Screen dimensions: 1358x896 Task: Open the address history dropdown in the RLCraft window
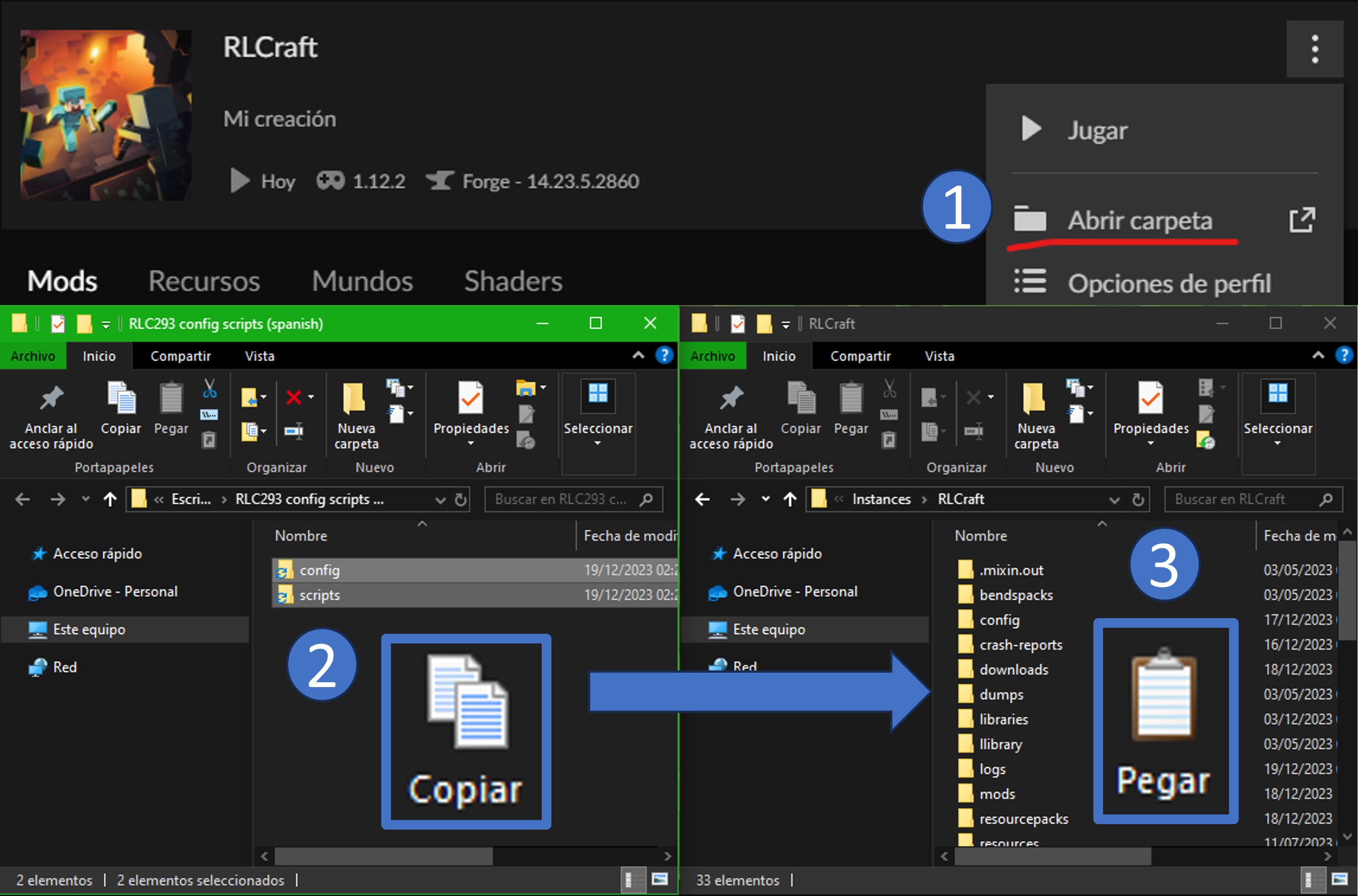1114,500
